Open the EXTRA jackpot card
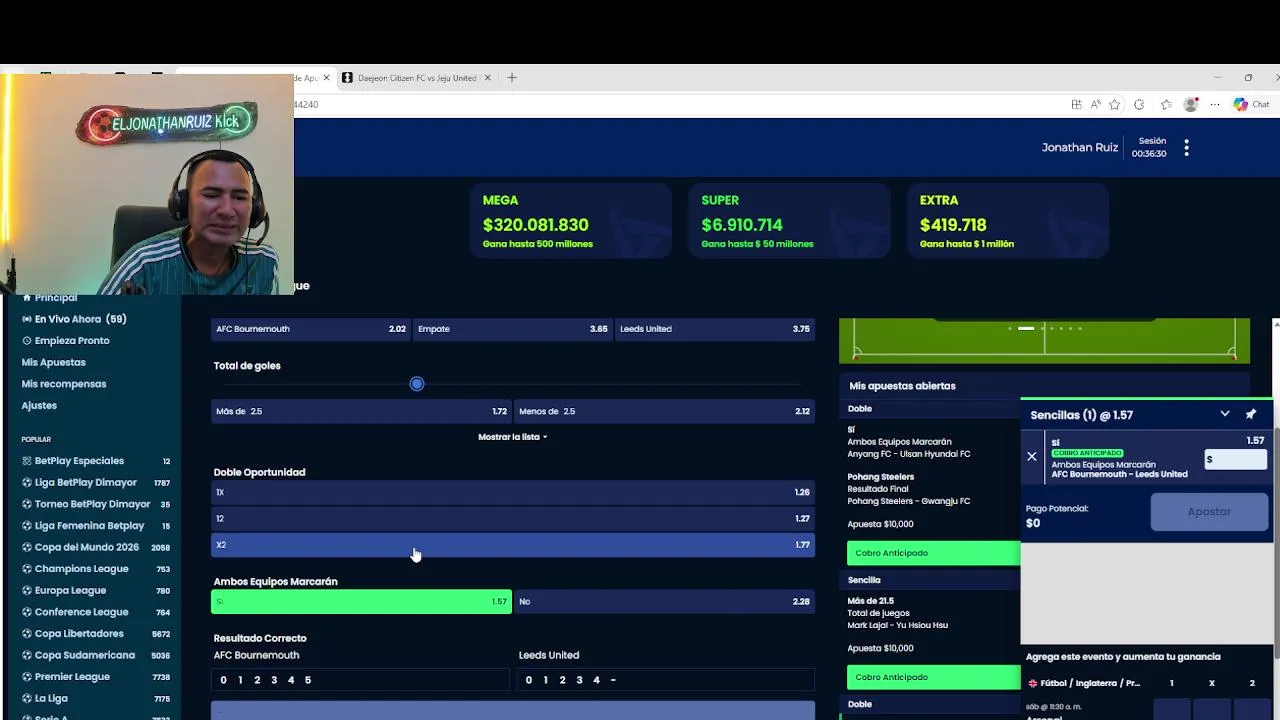1280x720 pixels. coord(1007,221)
